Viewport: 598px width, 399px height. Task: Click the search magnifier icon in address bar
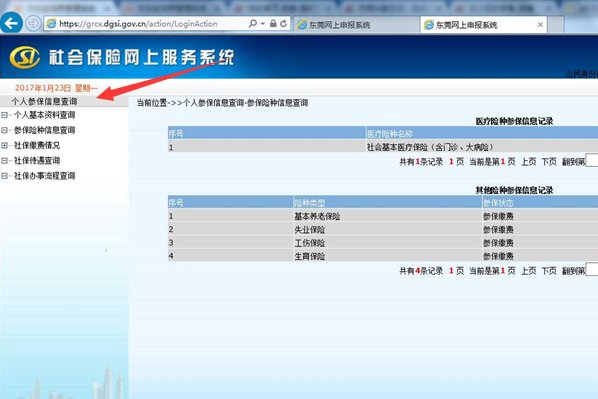tap(252, 24)
